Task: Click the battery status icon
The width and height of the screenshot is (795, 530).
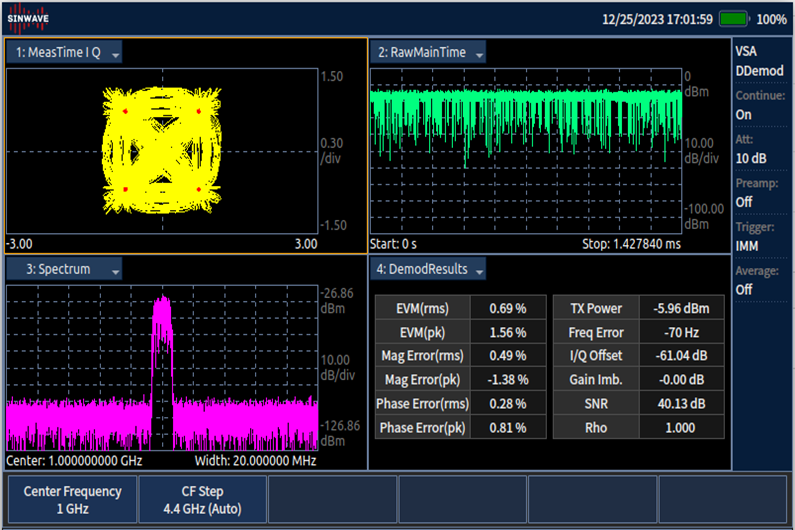Action: click(x=735, y=19)
